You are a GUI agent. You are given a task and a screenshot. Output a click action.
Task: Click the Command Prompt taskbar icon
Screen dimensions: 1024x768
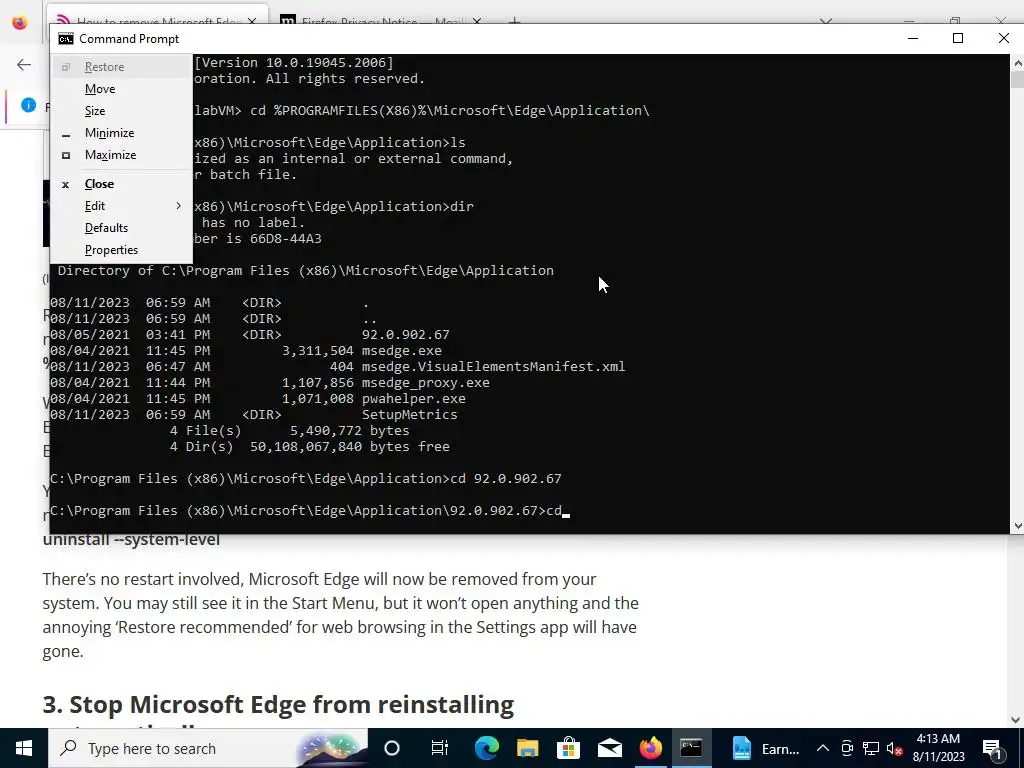[691, 748]
